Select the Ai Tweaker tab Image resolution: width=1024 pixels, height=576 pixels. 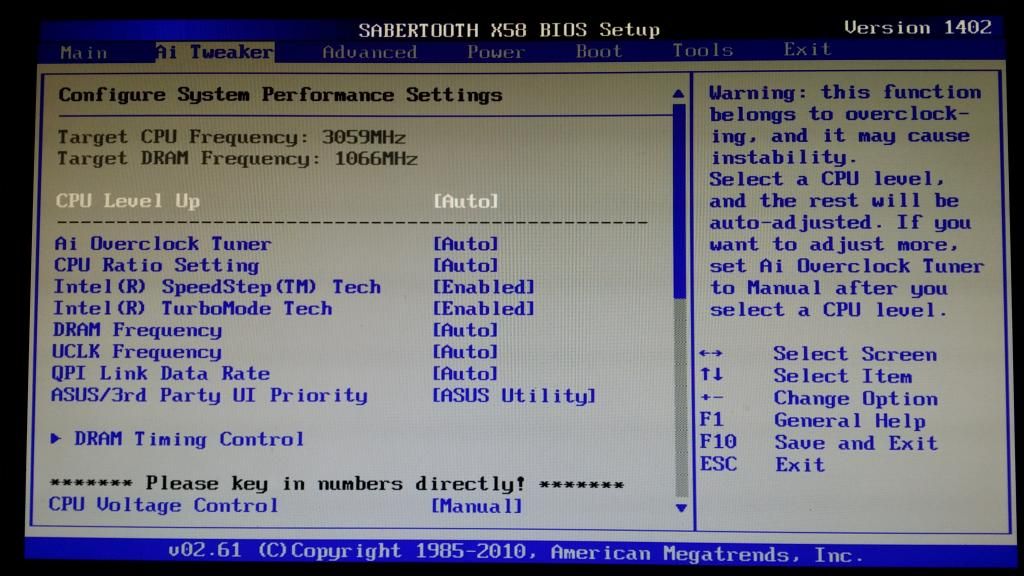click(215, 52)
